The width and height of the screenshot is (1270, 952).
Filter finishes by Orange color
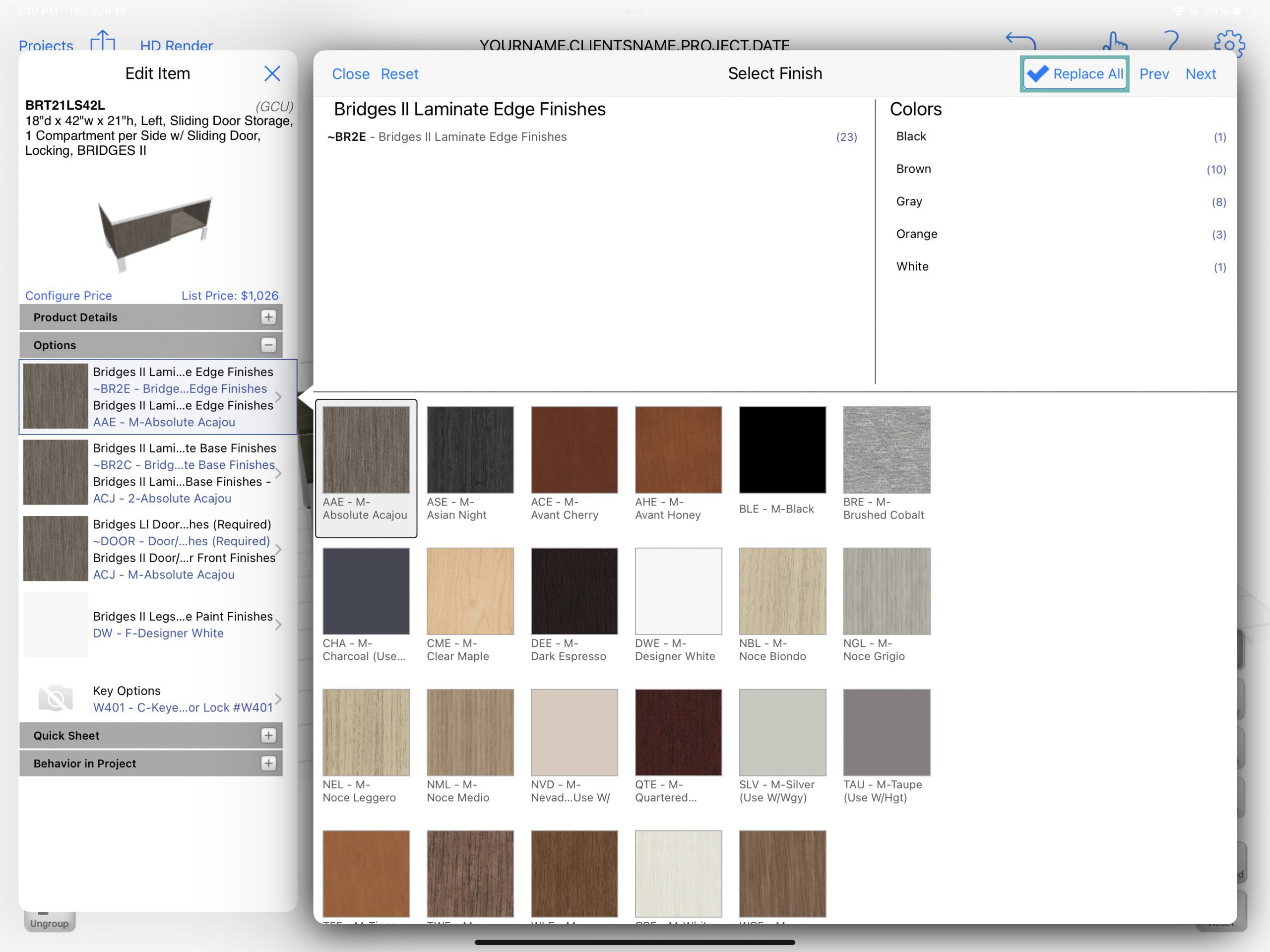tap(1061, 234)
